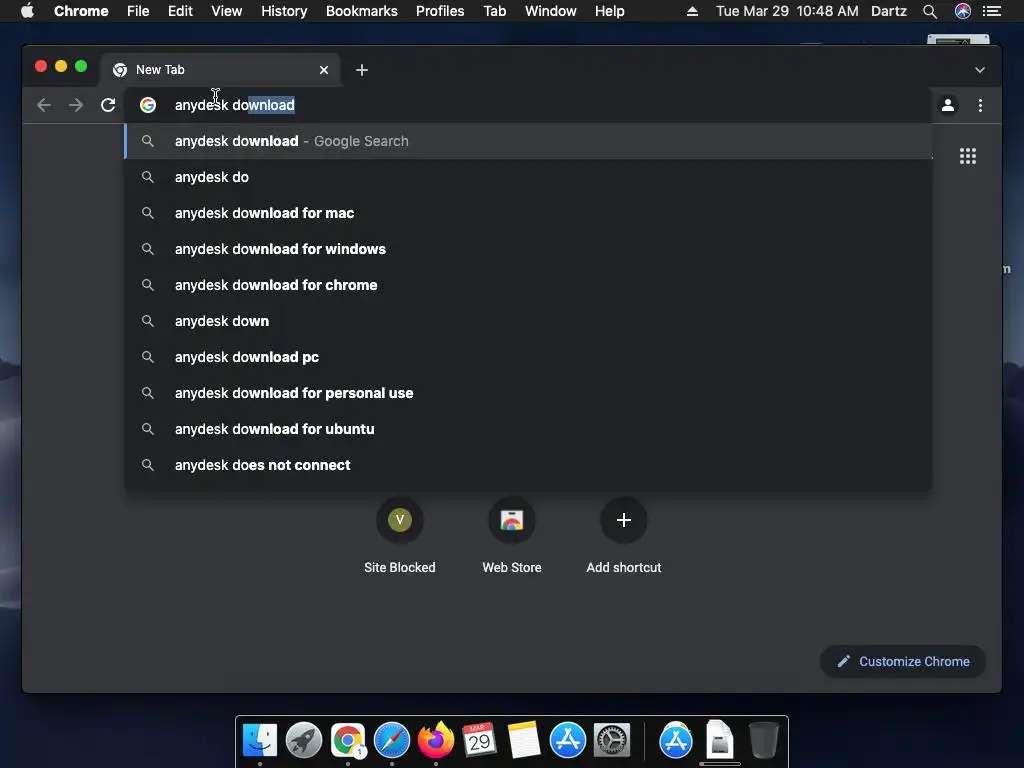The height and width of the screenshot is (768, 1024).
Task: Open the Profiles menu
Action: pyautogui.click(x=440, y=11)
